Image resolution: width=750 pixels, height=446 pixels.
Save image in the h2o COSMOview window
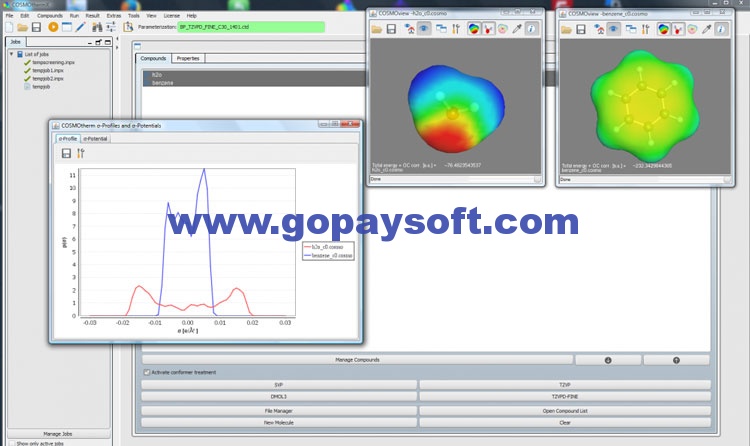click(x=391, y=29)
